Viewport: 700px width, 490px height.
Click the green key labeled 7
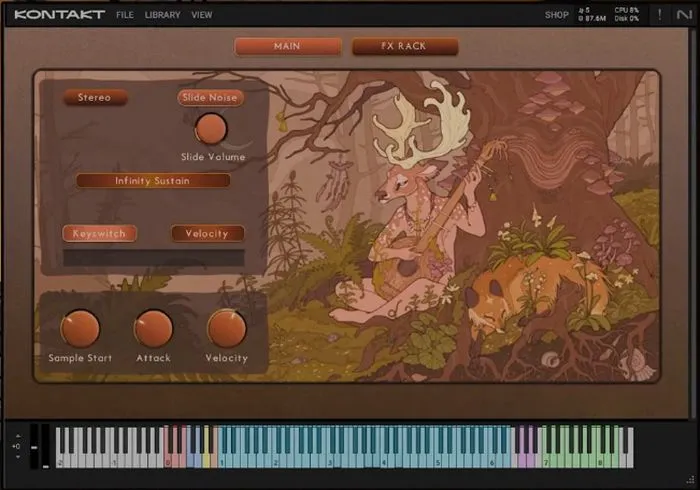pyautogui.click(x=546, y=461)
